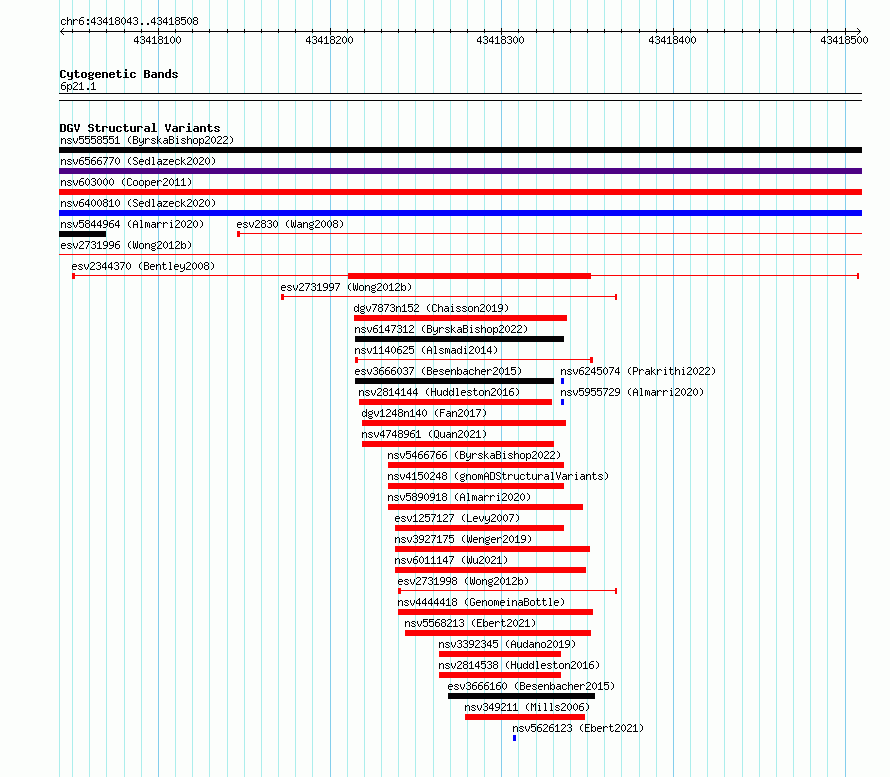This screenshot has height=777, width=890.
Task: Click the blue nsv6400810 variant bar
Action: point(460,213)
